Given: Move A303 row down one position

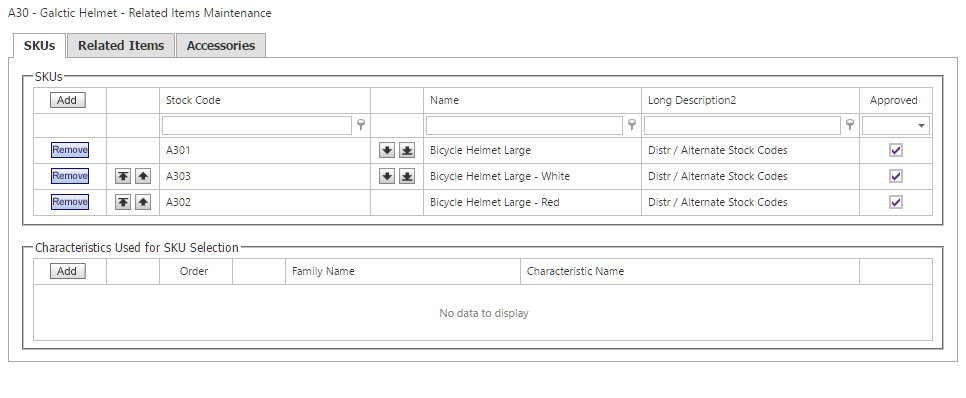Looking at the screenshot, I should 387,176.
